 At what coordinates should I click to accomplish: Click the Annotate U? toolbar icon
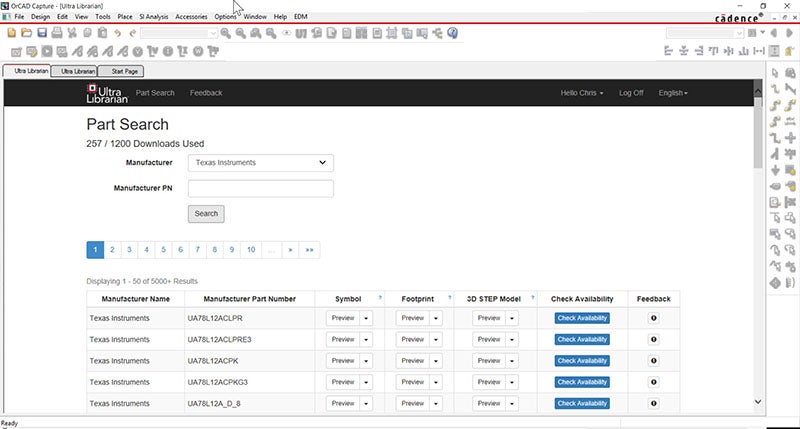pyautogui.click(x=301, y=33)
